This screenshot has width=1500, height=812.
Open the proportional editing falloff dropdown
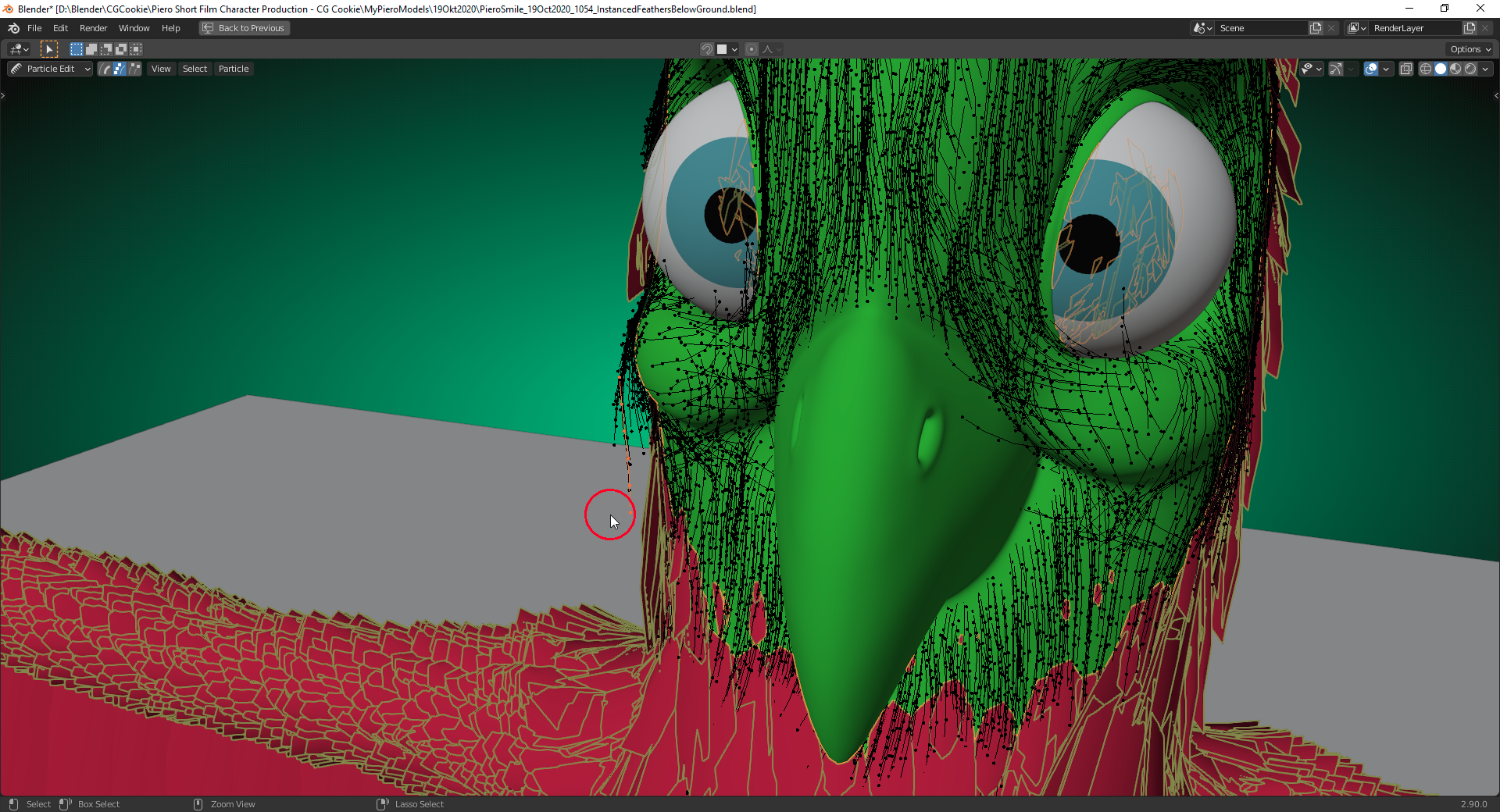coord(770,48)
